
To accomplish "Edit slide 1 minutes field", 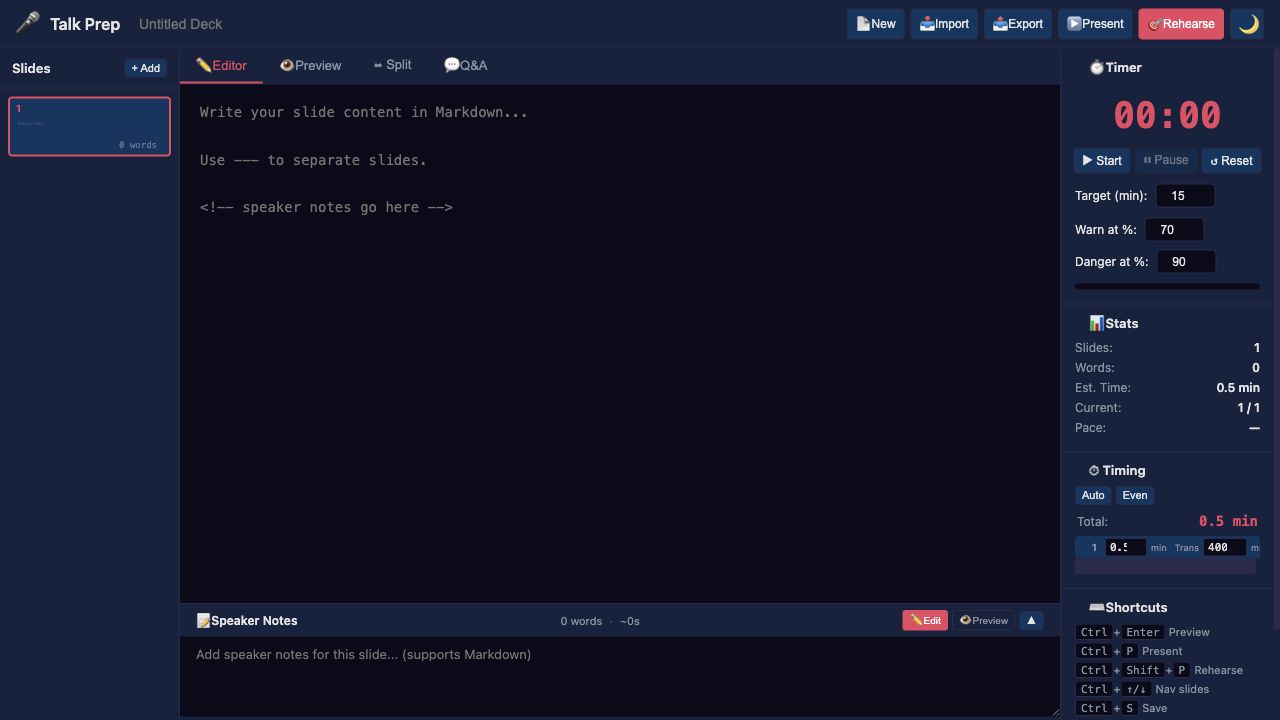I will pyautogui.click(x=1125, y=547).
